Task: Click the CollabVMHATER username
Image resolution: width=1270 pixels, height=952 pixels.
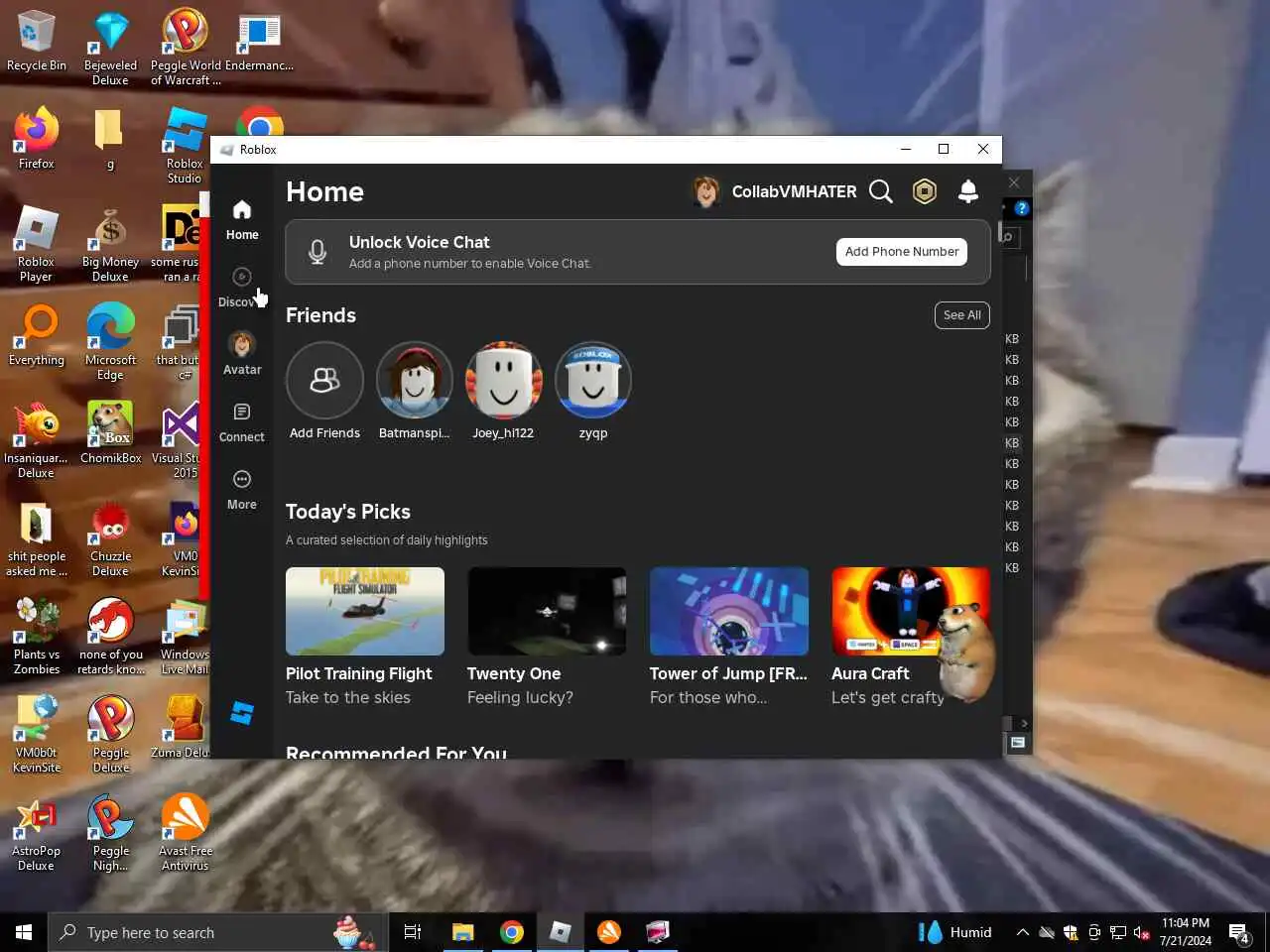Action: [794, 191]
